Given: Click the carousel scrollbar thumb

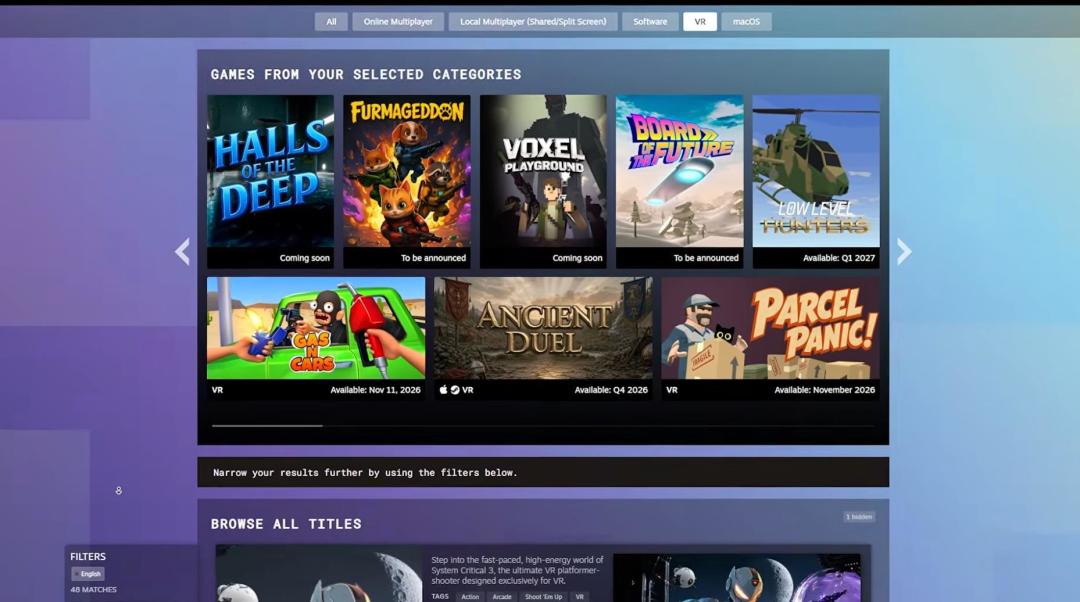Looking at the screenshot, I should (267, 426).
